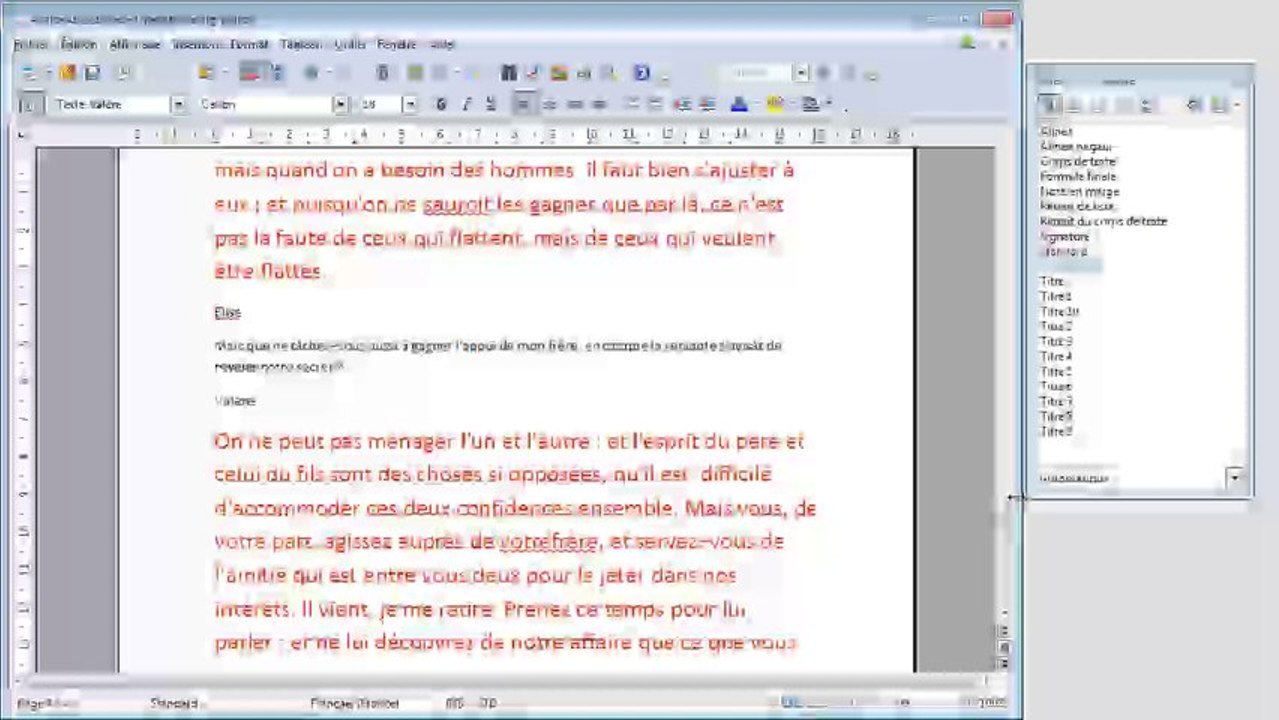Viewport: 1279px width, 720px height.
Task: Click the zoom percentage in status bar
Action: pos(991,703)
